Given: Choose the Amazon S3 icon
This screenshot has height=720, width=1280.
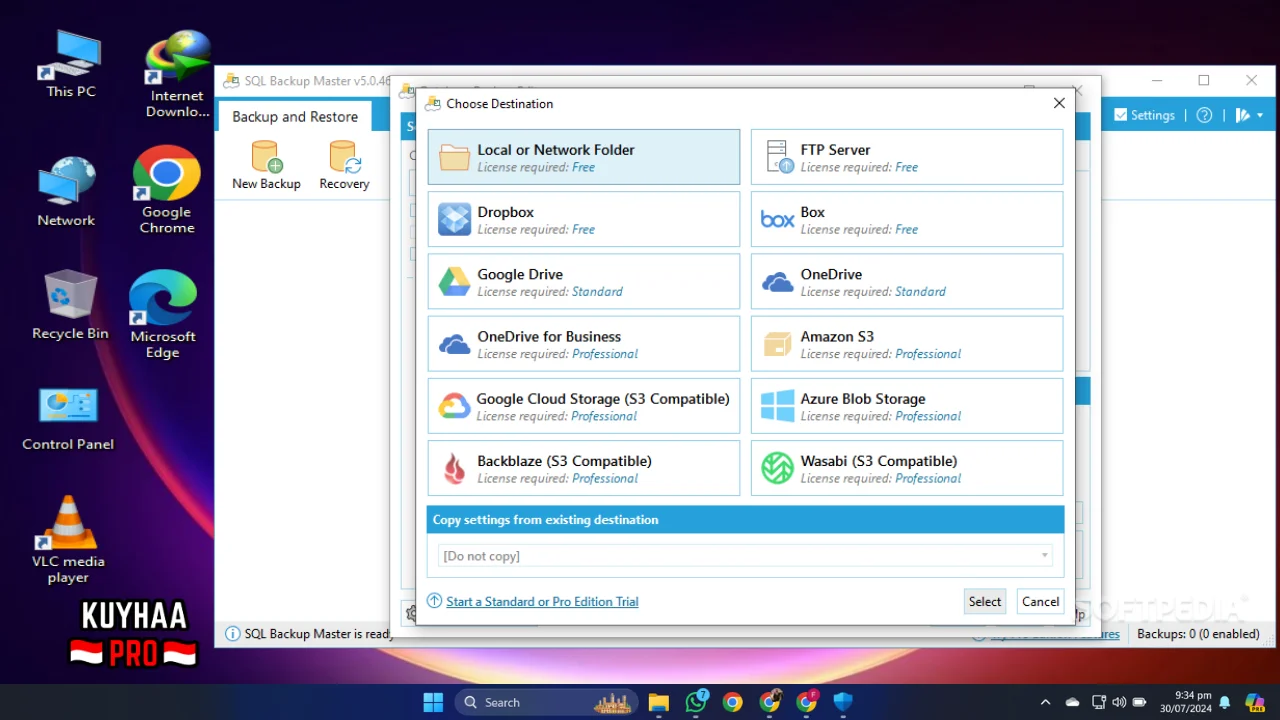Looking at the screenshot, I should point(778,344).
